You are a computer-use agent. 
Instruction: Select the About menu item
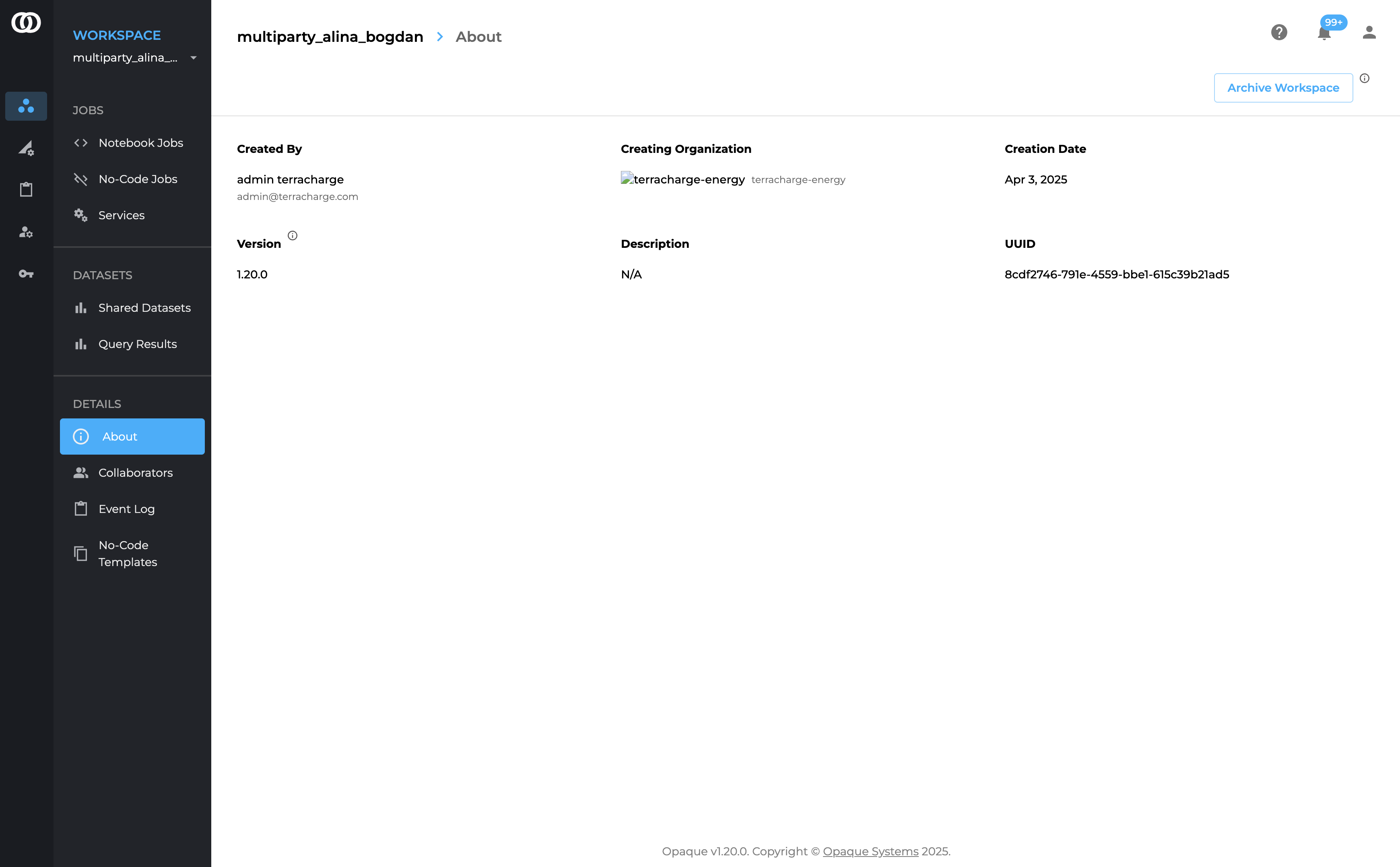(x=132, y=437)
